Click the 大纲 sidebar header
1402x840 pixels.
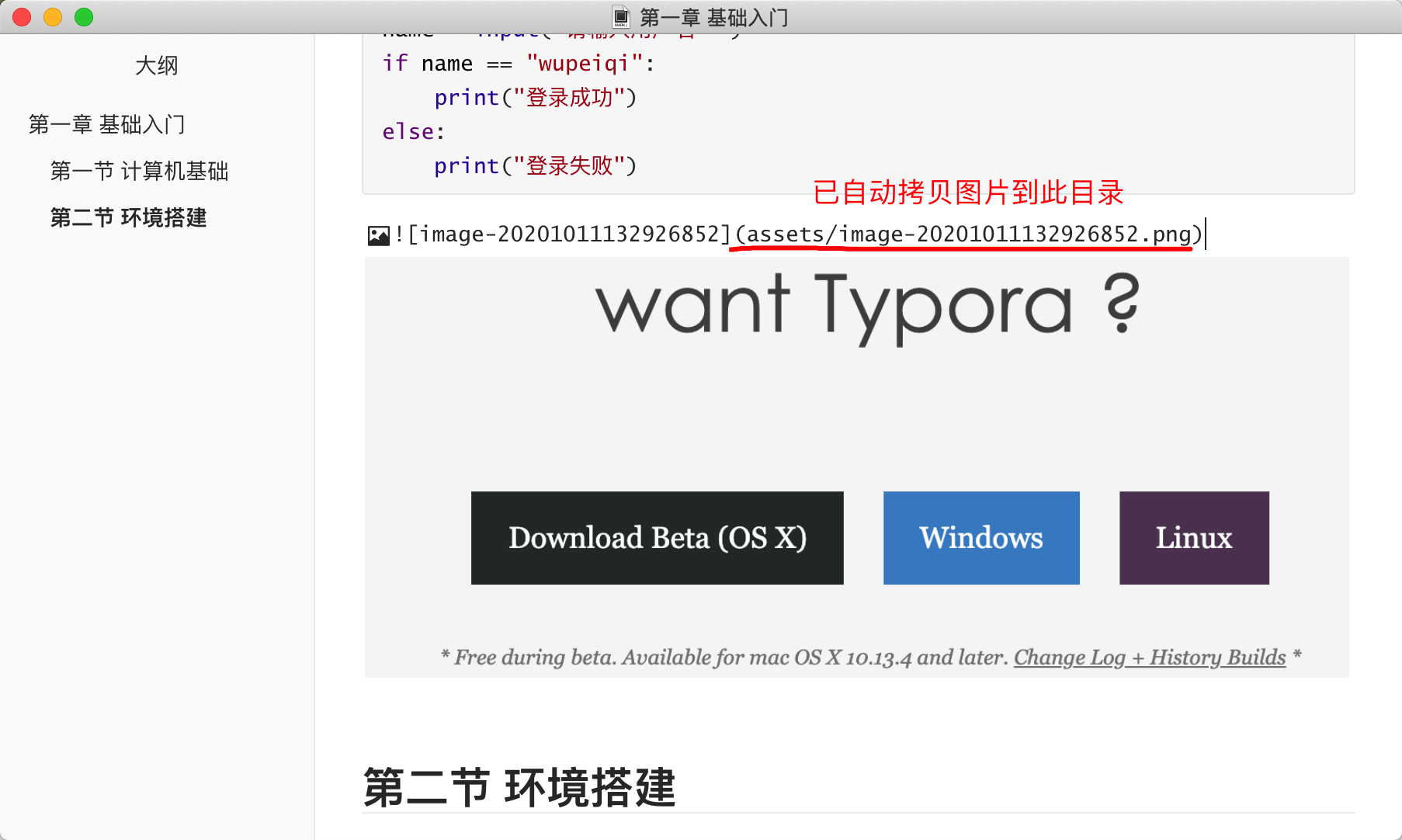(157, 65)
